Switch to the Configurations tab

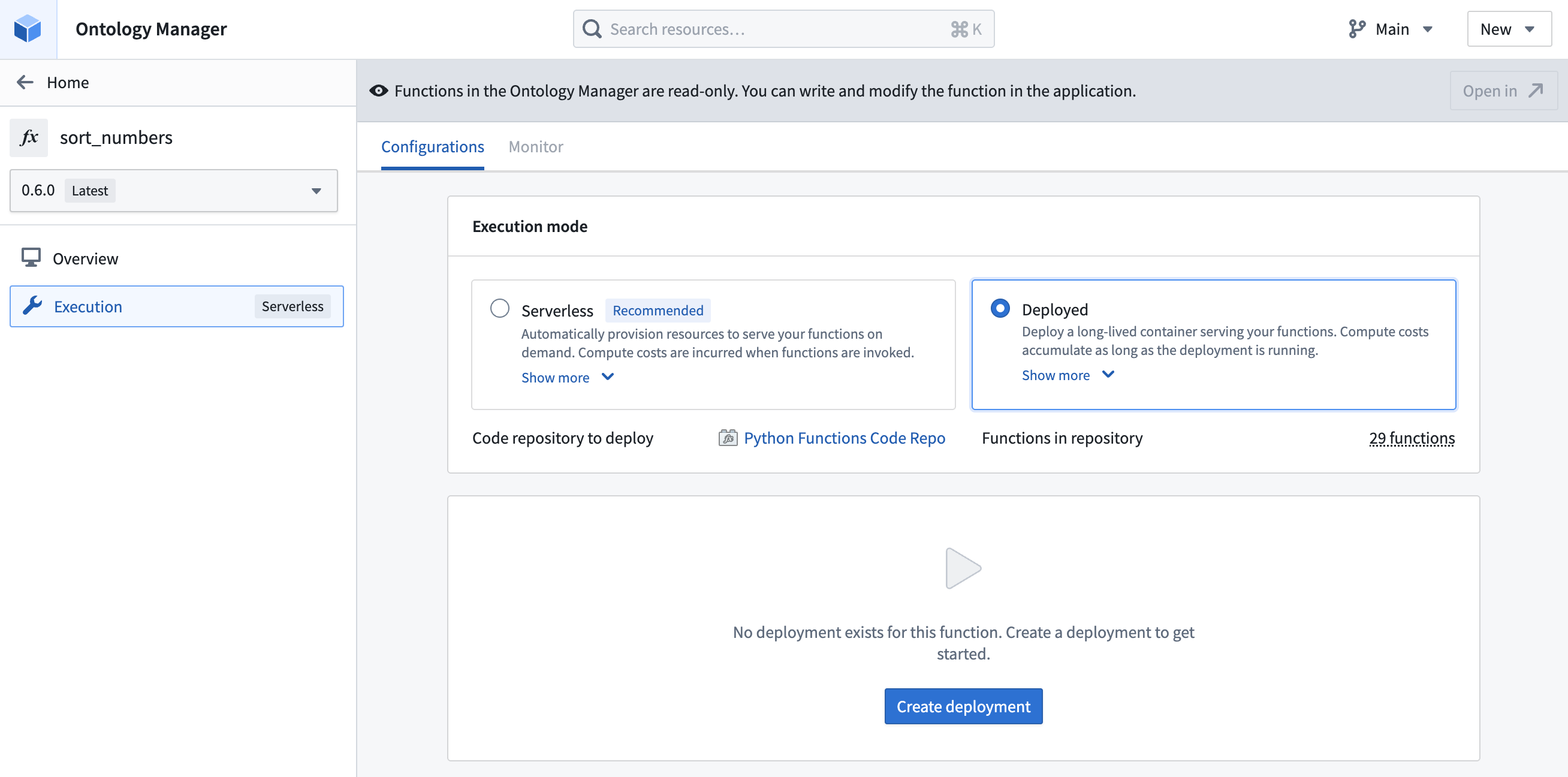tap(432, 147)
